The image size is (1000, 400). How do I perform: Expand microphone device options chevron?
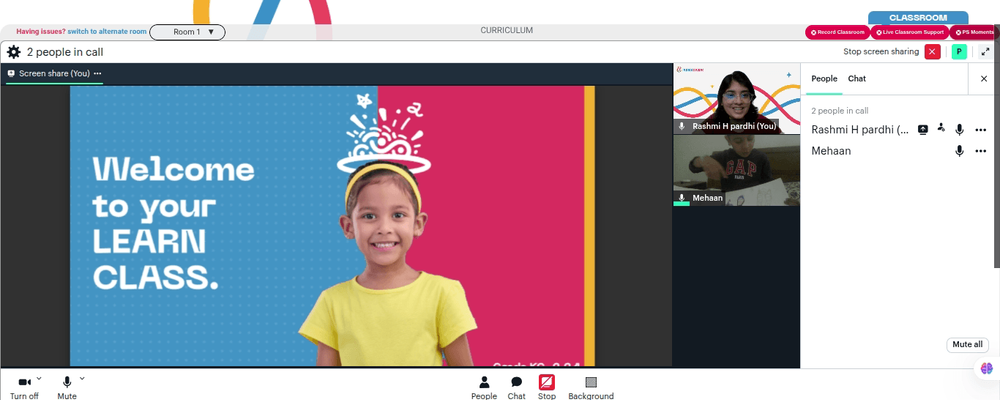(x=82, y=378)
